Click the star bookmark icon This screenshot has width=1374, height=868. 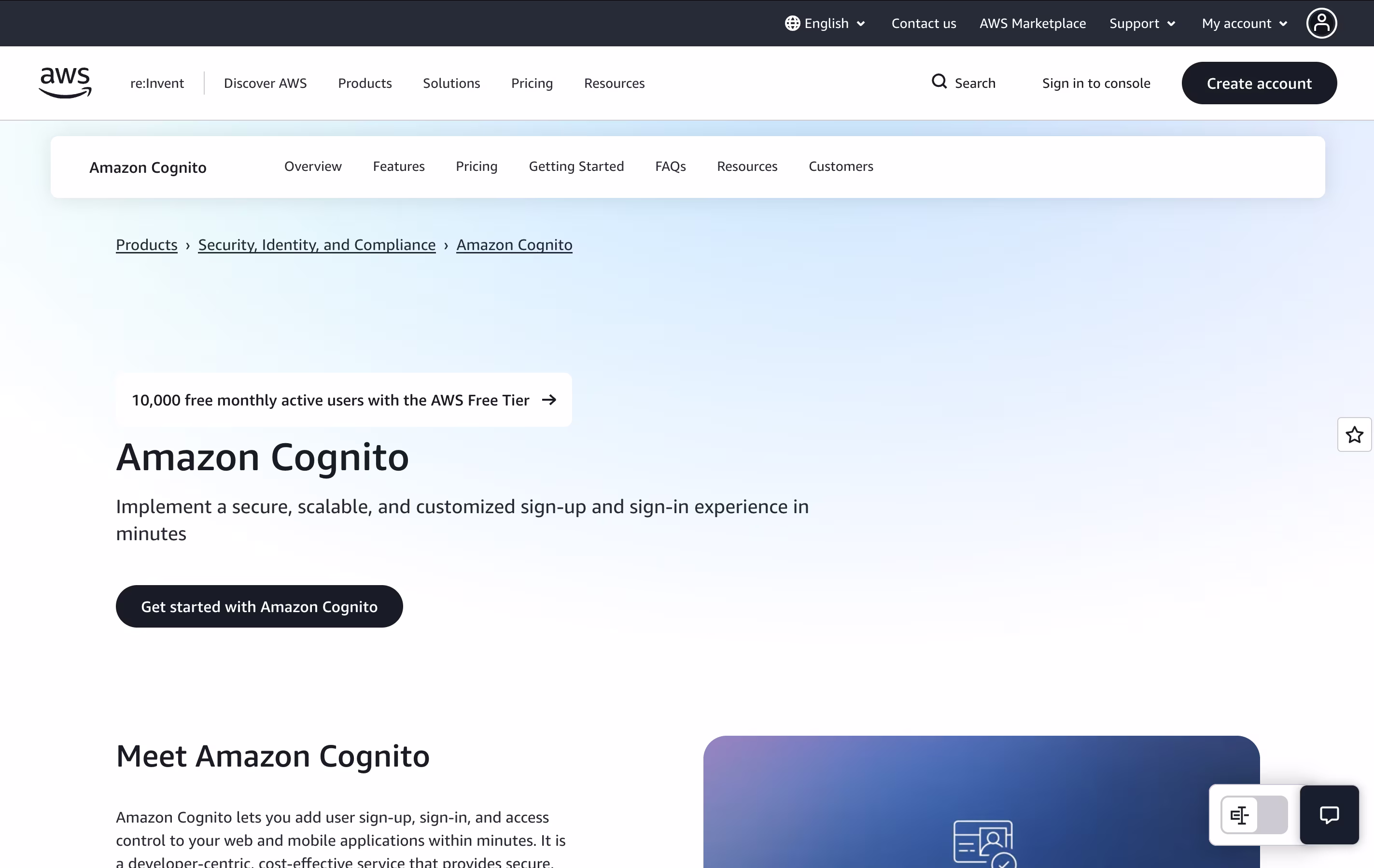[1354, 435]
